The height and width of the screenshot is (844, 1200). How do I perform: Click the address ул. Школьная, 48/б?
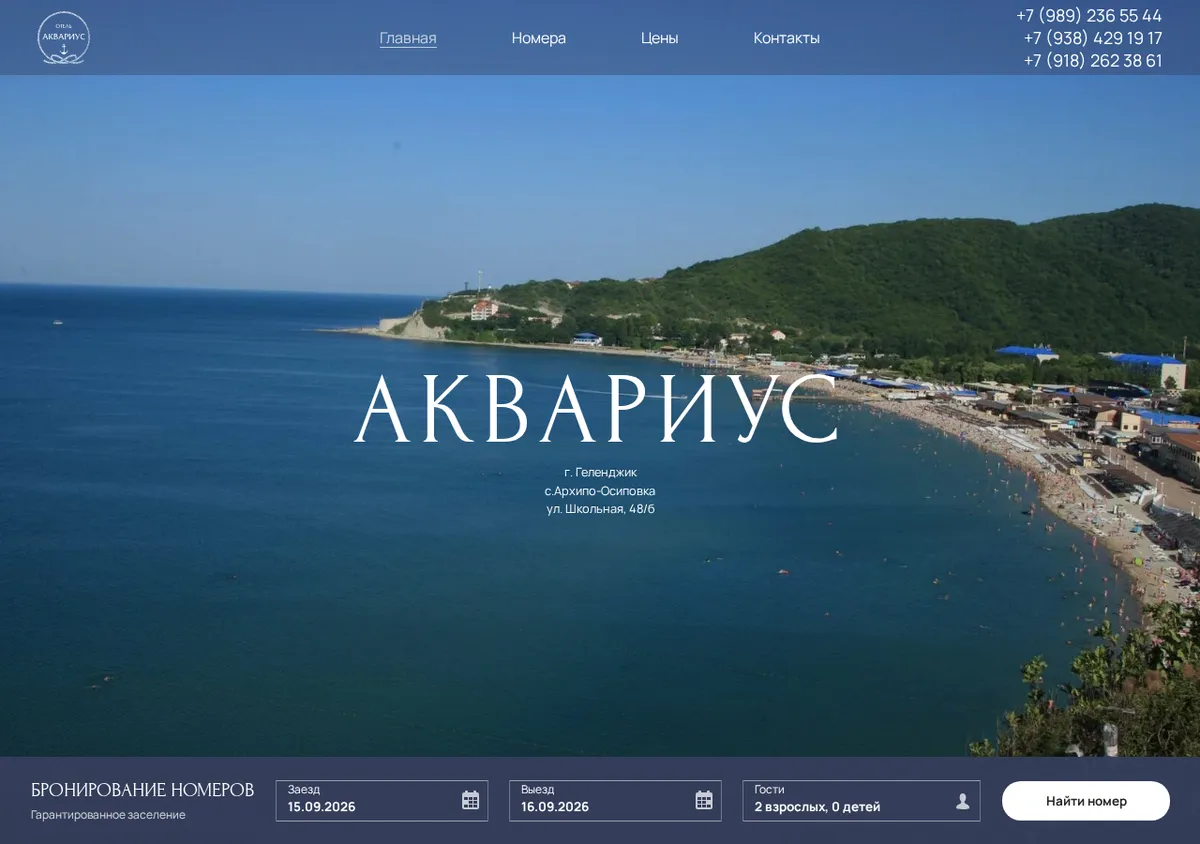pos(600,509)
